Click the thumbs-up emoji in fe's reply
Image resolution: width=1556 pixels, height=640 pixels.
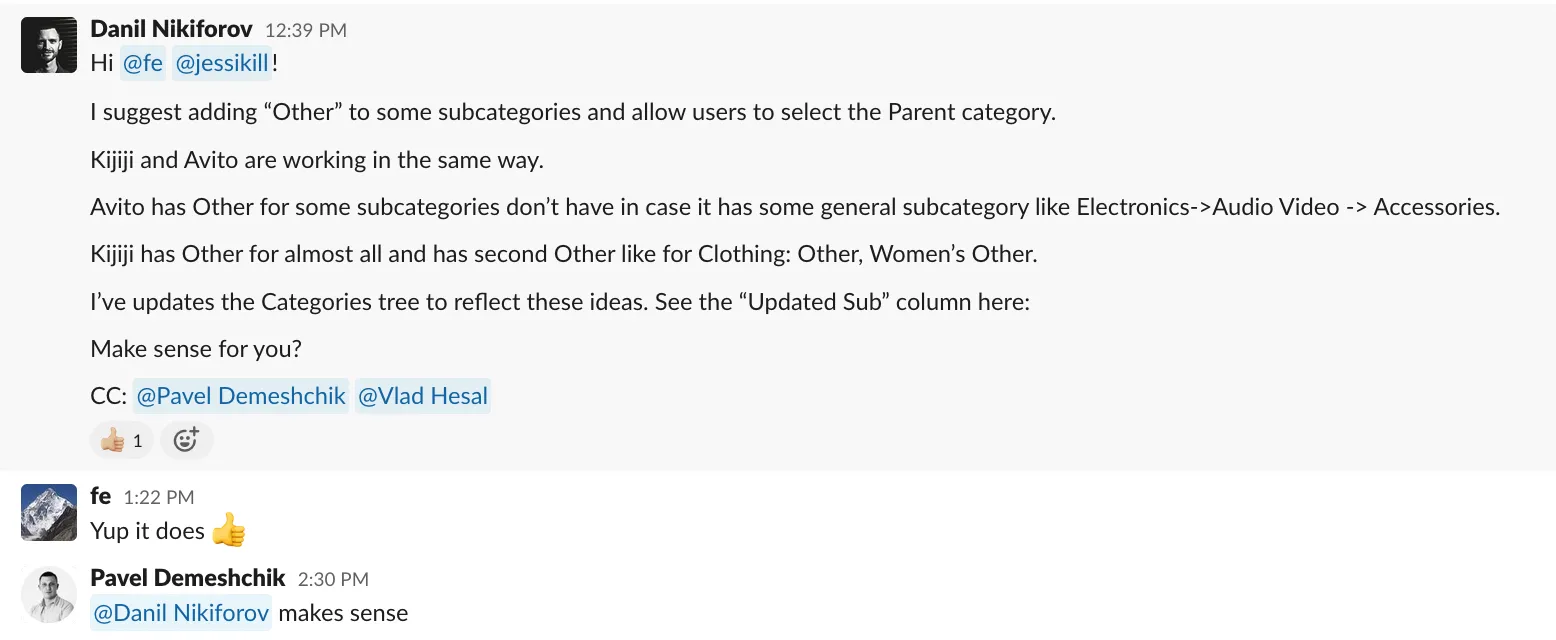[x=229, y=530]
